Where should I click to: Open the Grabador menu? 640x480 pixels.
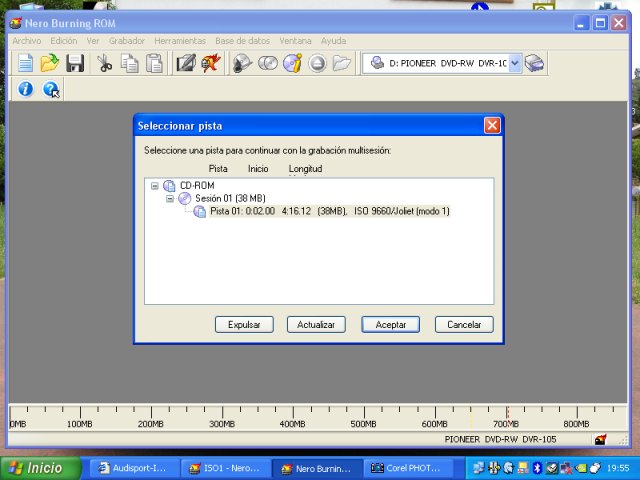coord(127,41)
